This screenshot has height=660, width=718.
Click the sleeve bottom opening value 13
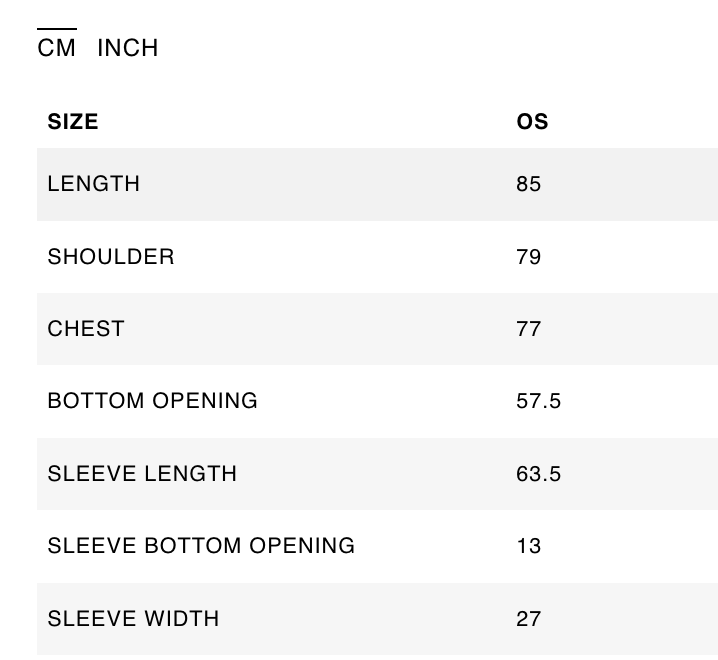(529, 546)
